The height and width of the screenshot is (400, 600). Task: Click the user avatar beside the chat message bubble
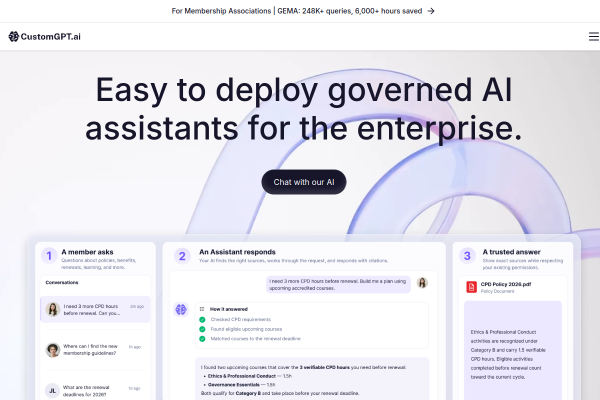click(x=422, y=283)
